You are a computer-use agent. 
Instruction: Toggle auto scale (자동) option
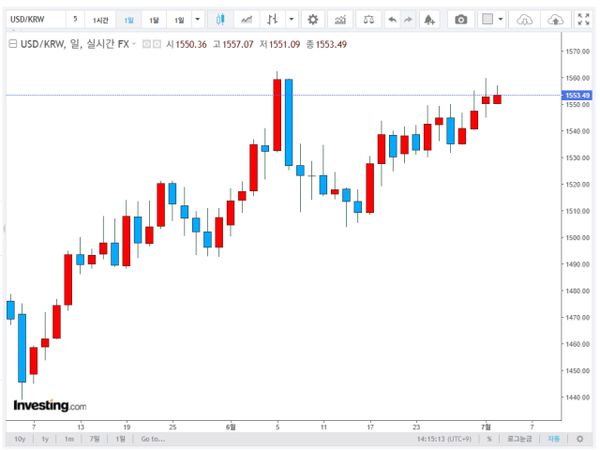coord(553,439)
